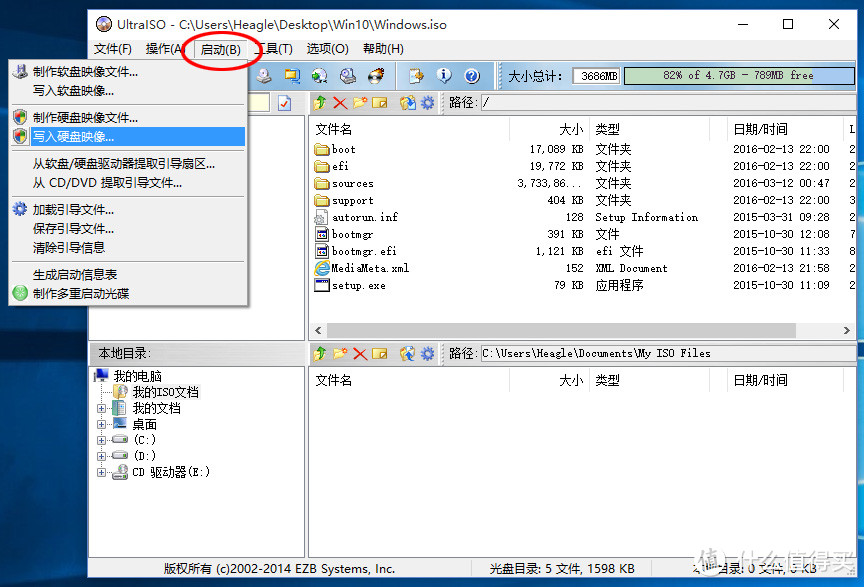Open the Help question-mark icon on toolbar

point(472,75)
